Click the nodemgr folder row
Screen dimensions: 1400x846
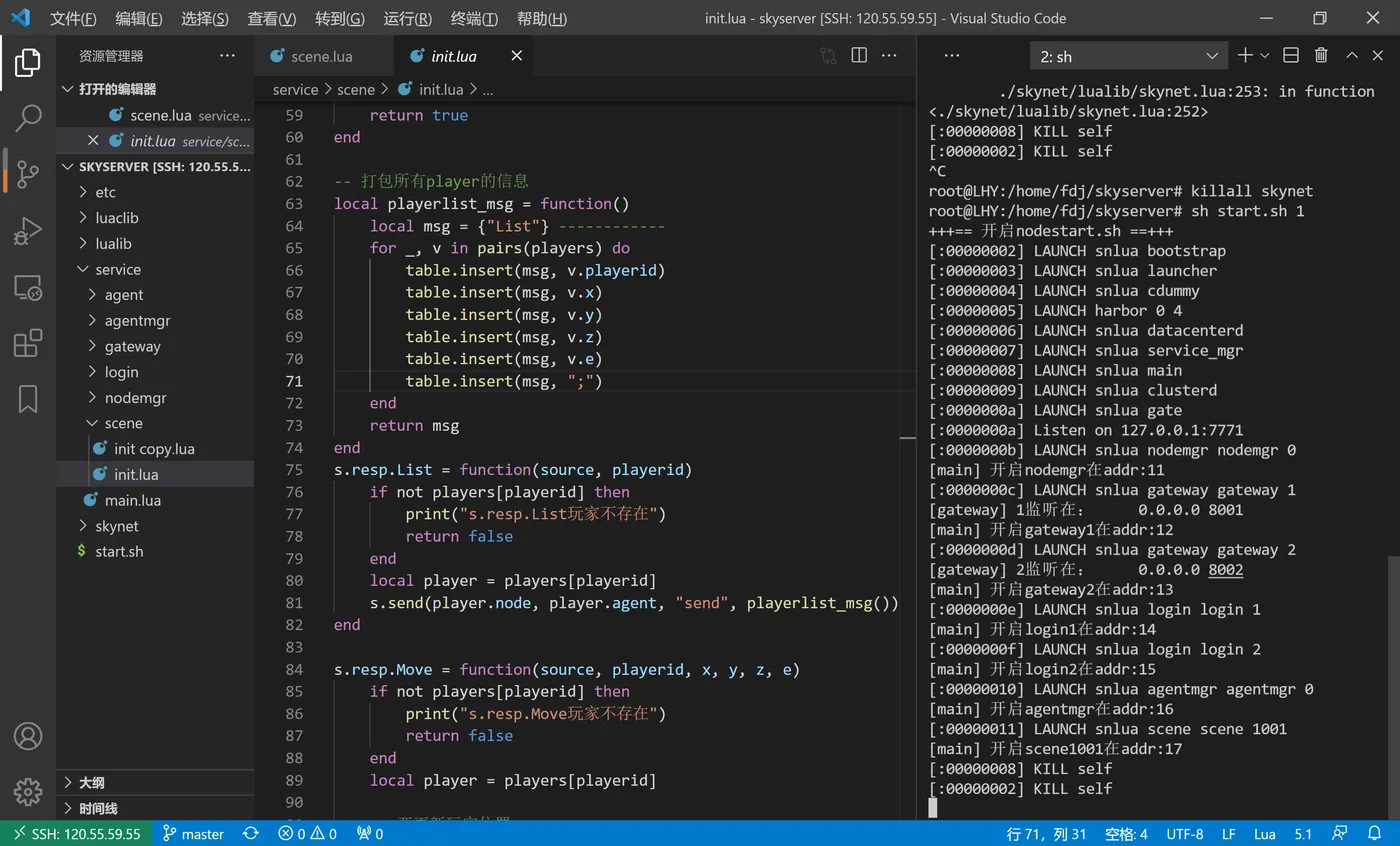click(x=155, y=398)
